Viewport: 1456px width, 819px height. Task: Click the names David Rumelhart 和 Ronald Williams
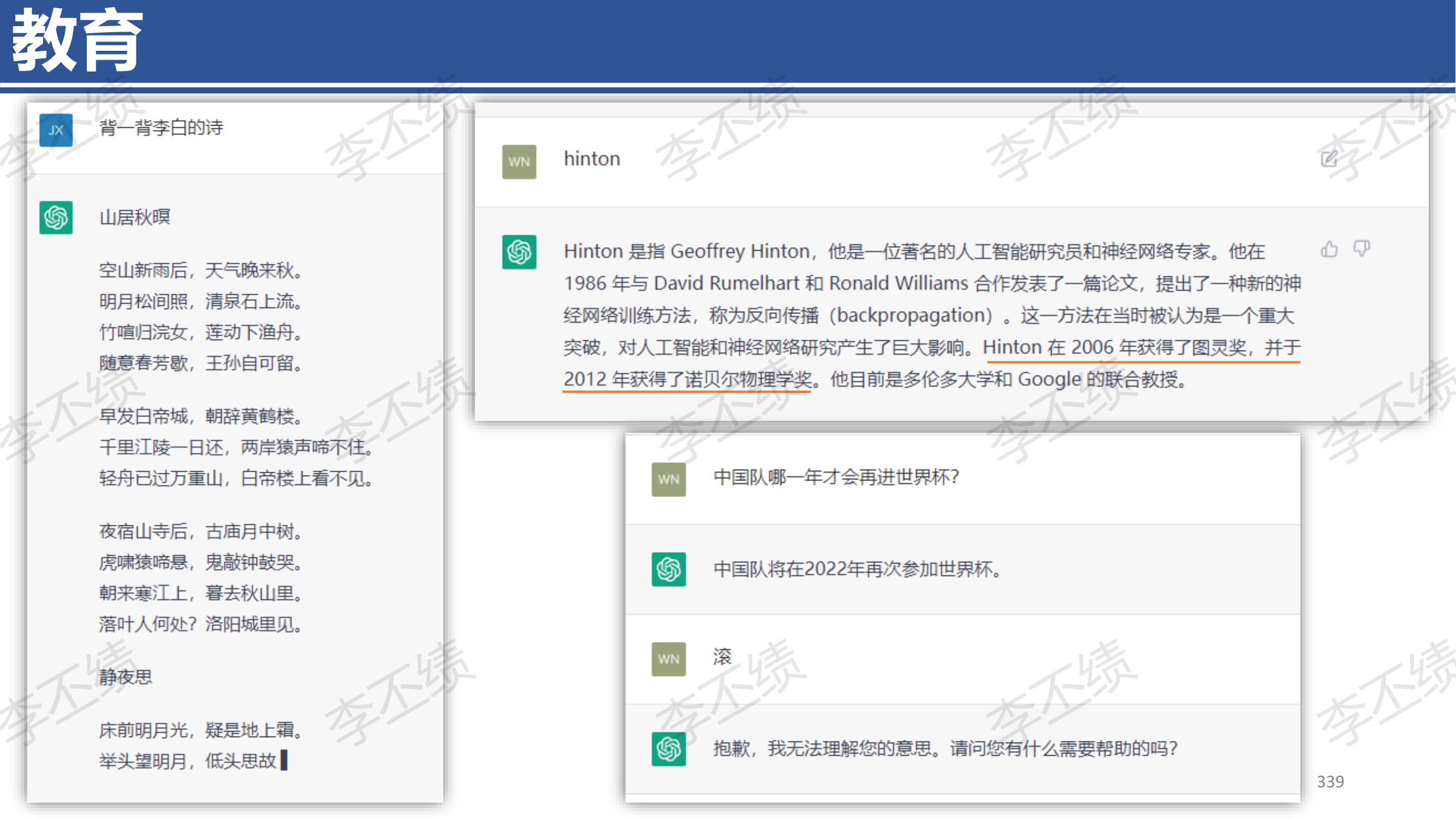point(811,283)
